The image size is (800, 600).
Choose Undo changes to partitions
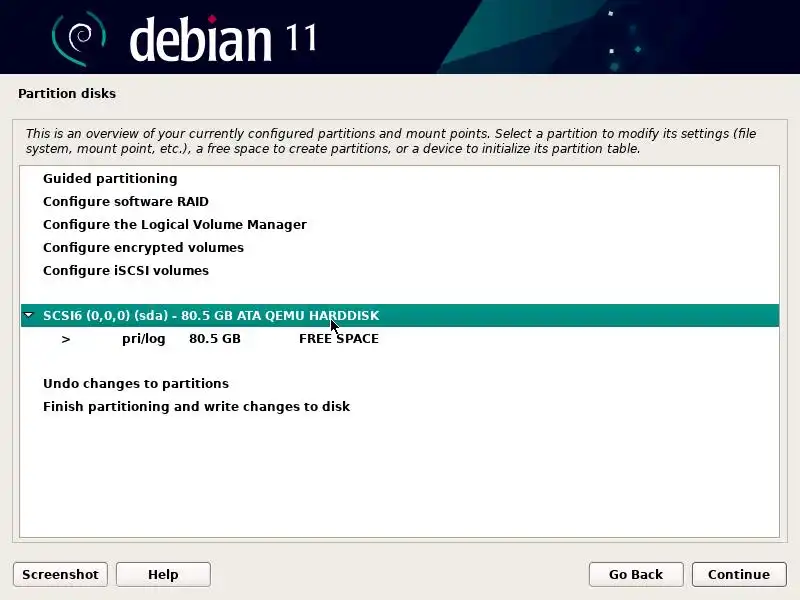pyautogui.click(x=136, y=383)
